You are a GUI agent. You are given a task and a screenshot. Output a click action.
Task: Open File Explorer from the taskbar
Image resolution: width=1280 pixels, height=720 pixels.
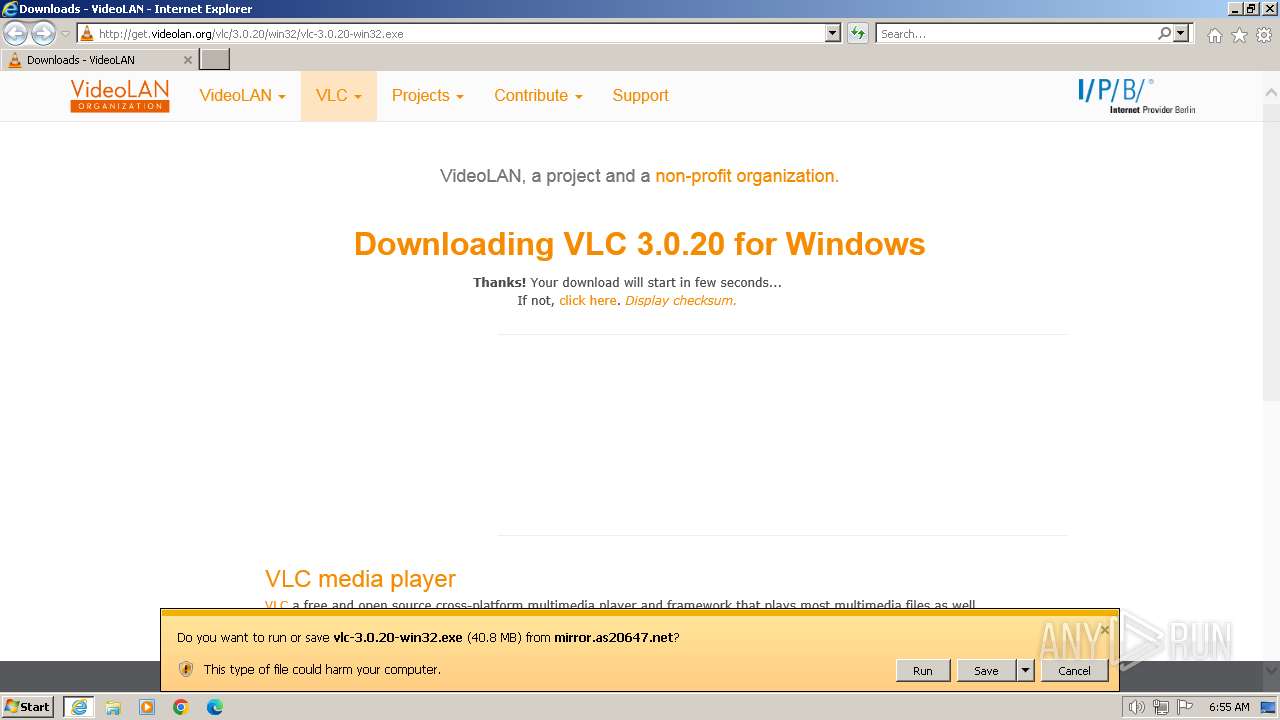pyautogui.click(x=113, y=707)
